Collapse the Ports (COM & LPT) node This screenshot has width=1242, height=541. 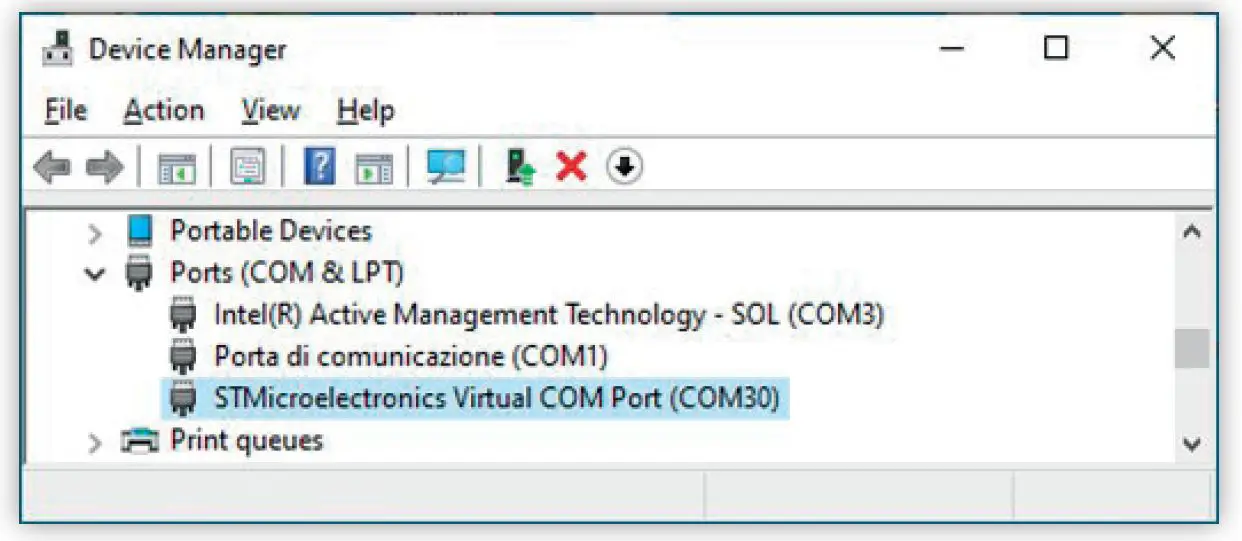point(95,273)
